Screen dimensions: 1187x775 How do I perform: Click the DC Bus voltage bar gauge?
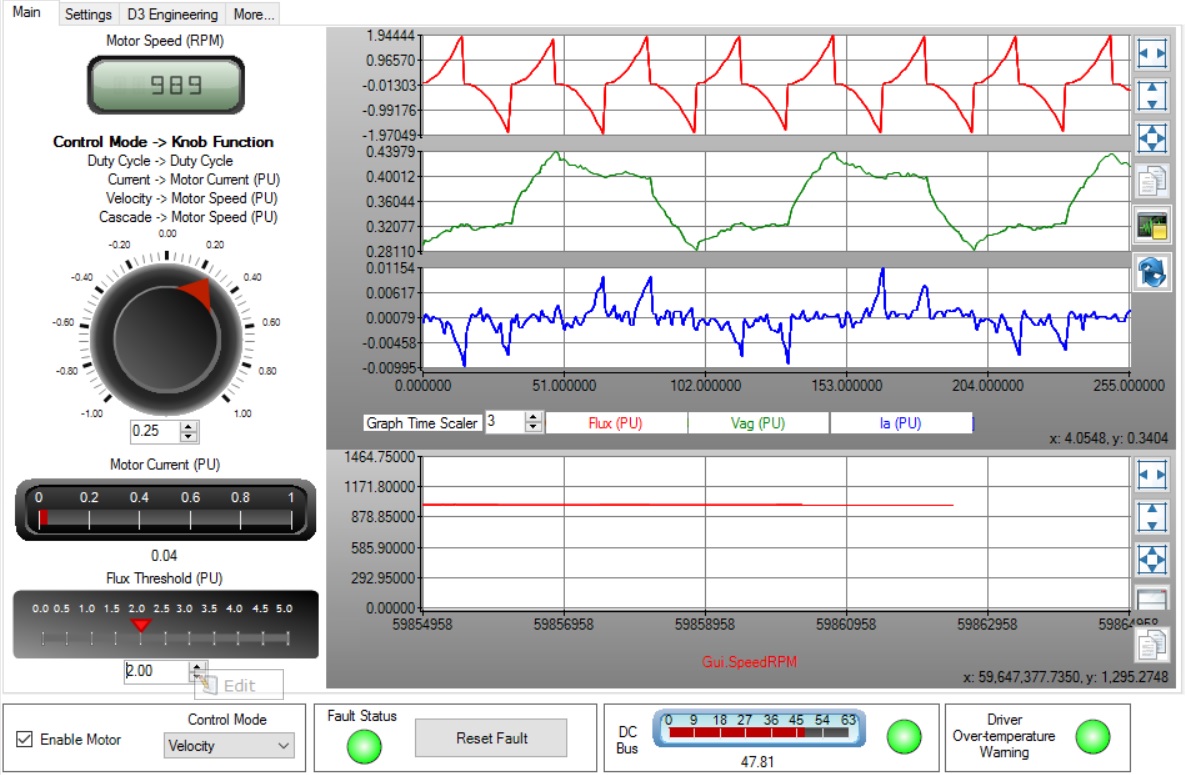759,727
